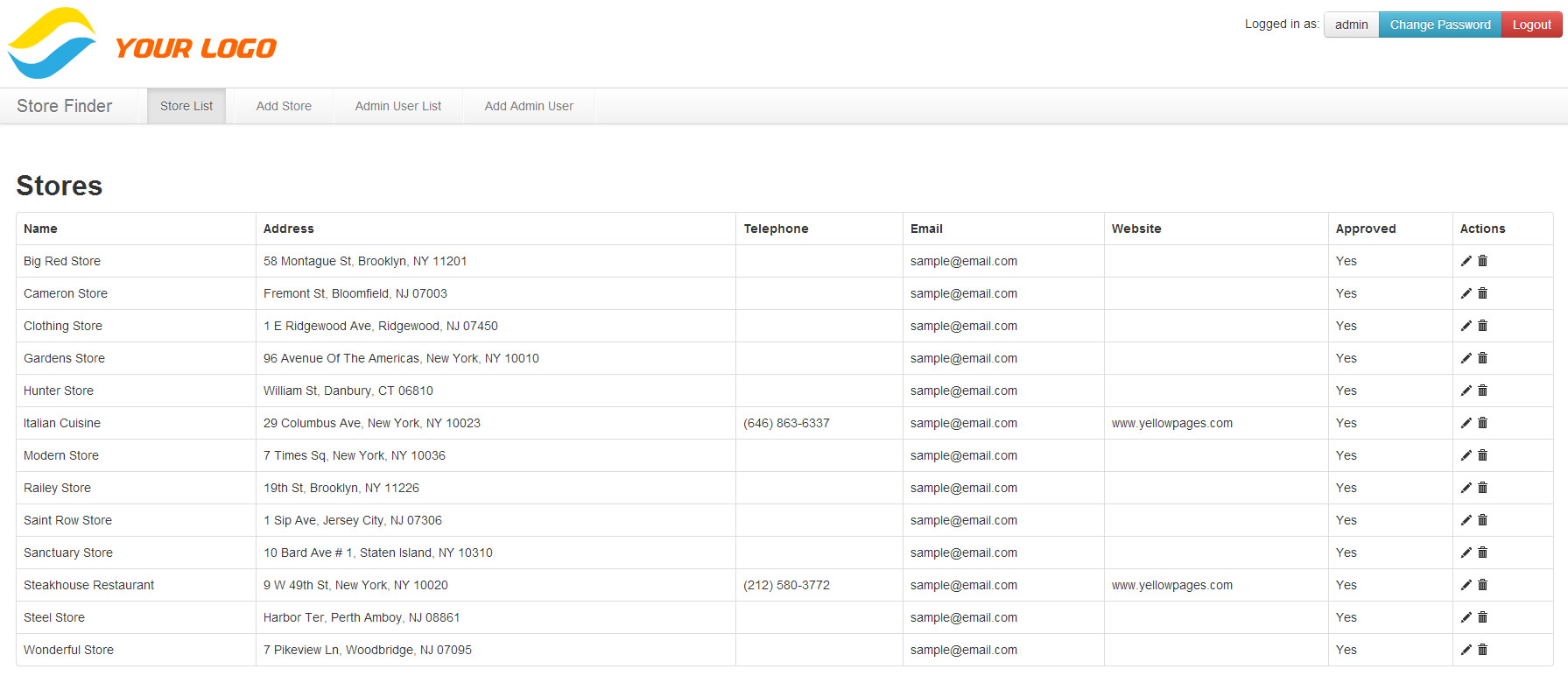Switch to Add Admin User tab
This screenshot has width=1568, height=676.
click(x=529, y=106)
